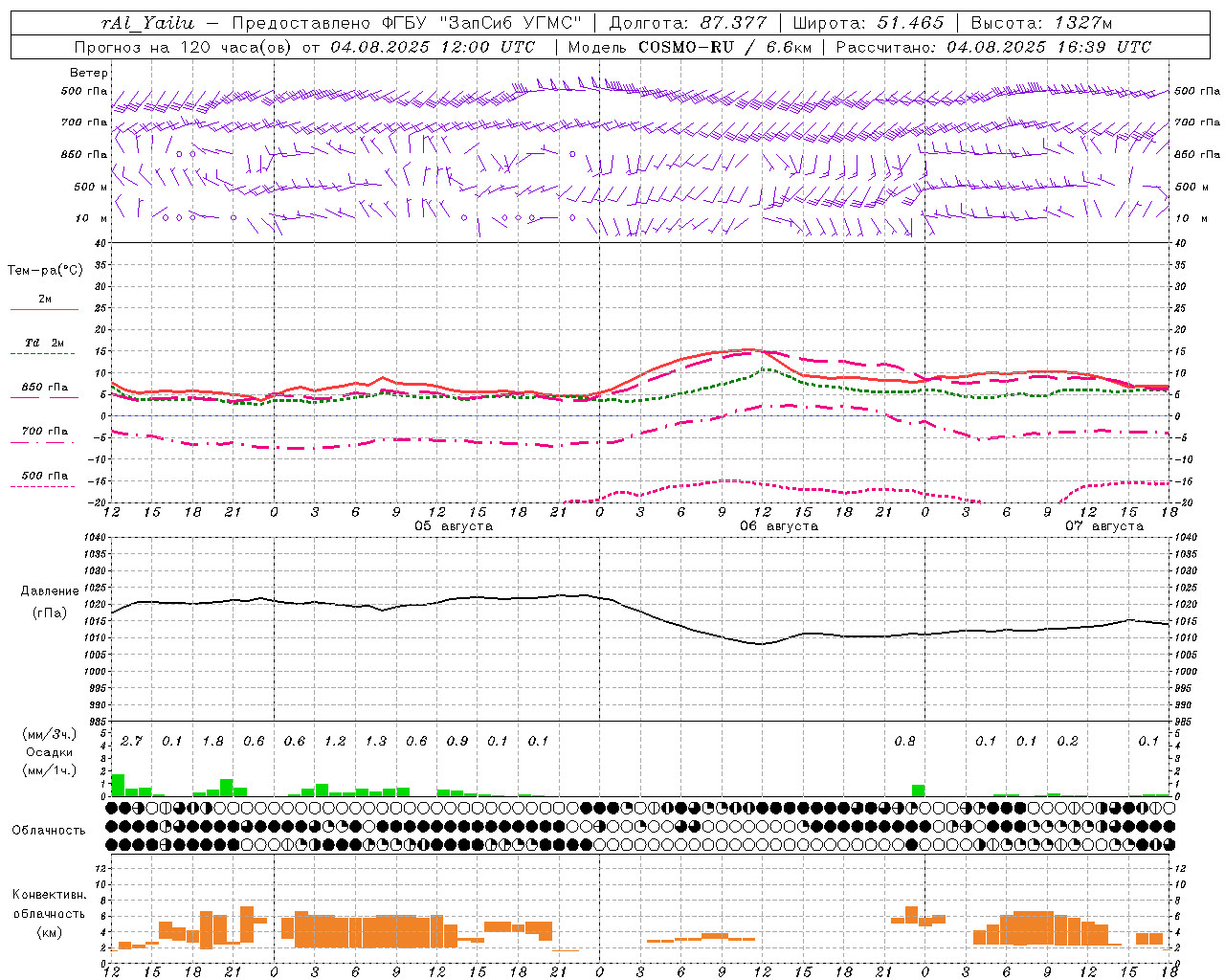The width and height of the screenshot is (1225, 980).
Task: Click the "06 августа" date label
Action: tap(779, 526)
